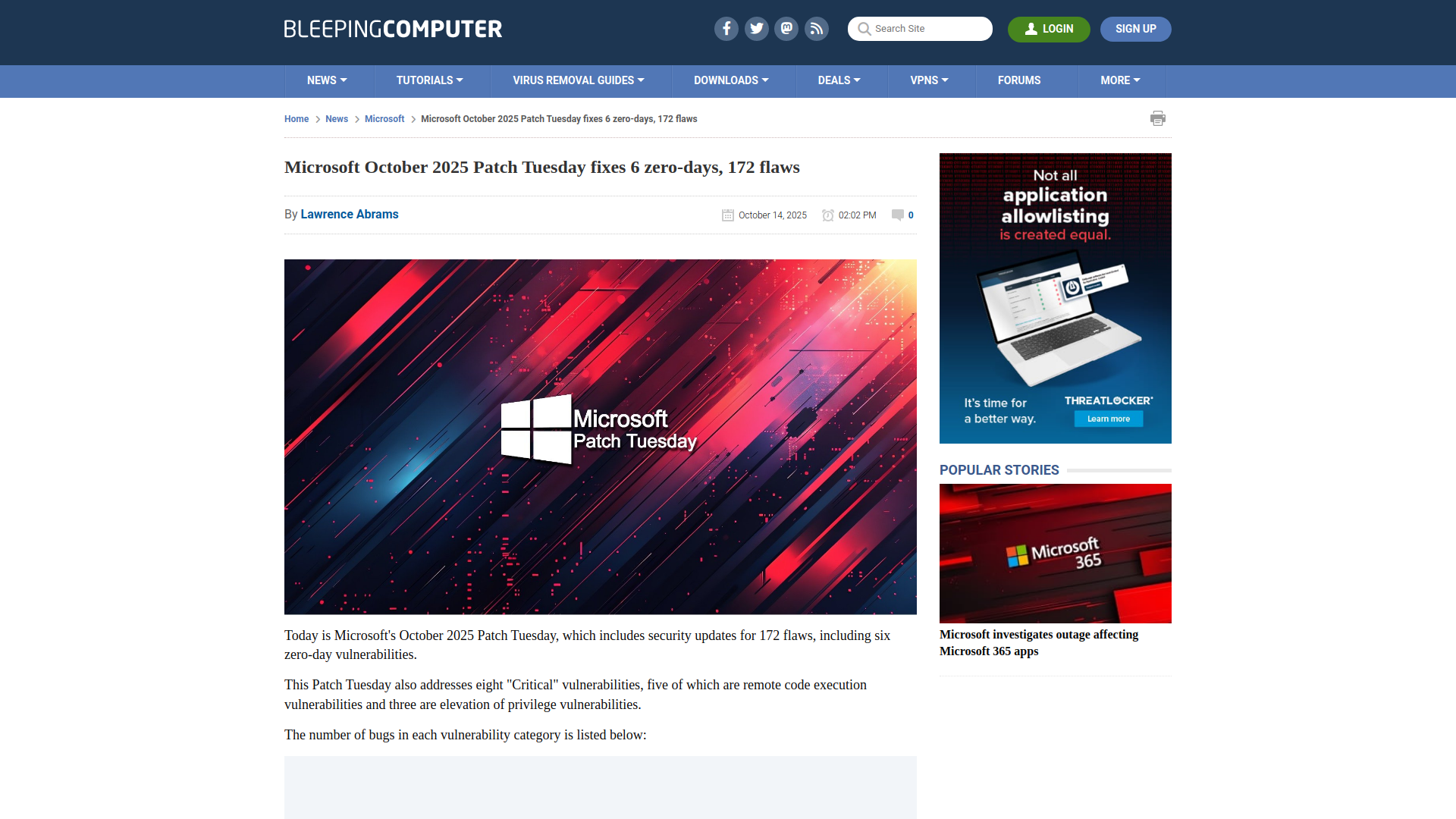Click the magnifier icon in the search bar
The image size is (1456, 819).
click(864, 29)
